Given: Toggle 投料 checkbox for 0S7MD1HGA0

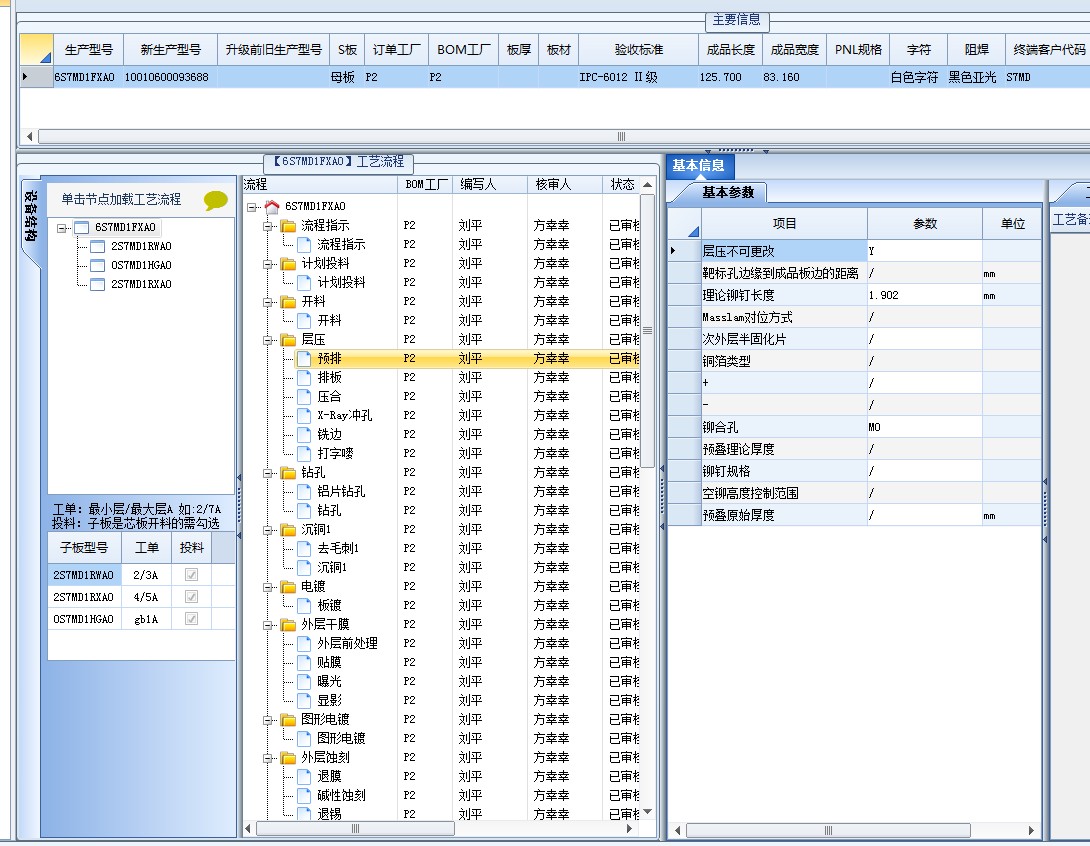Looking at the screenshot, I should point(191,619).
